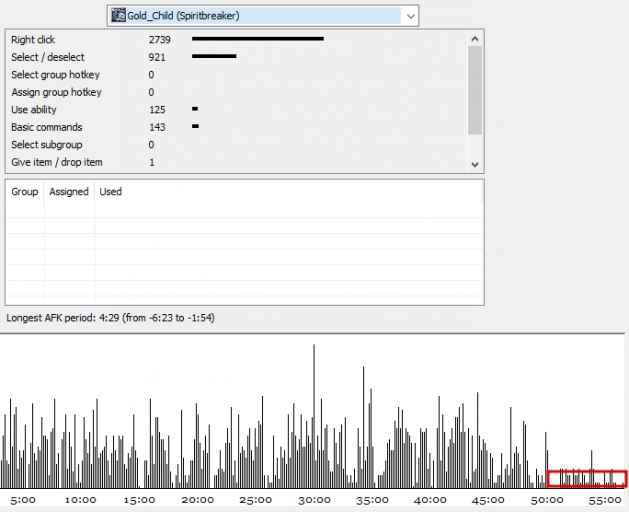Click the Use ability count 125

(157, 110)
